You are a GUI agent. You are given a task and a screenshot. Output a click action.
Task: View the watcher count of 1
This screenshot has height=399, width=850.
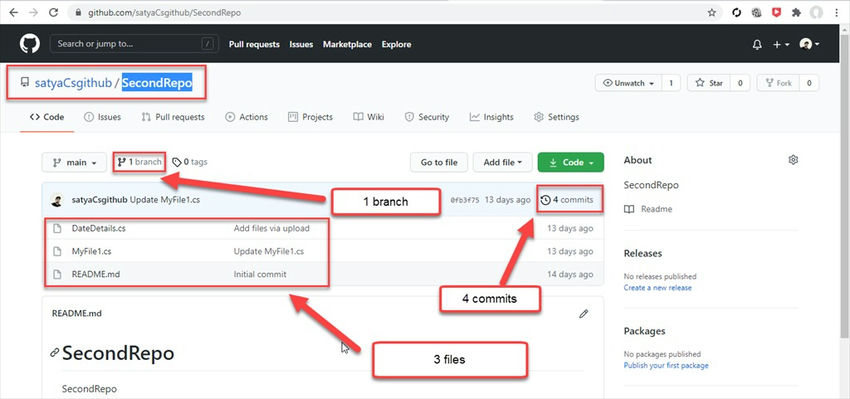click(x=671, y=83)
